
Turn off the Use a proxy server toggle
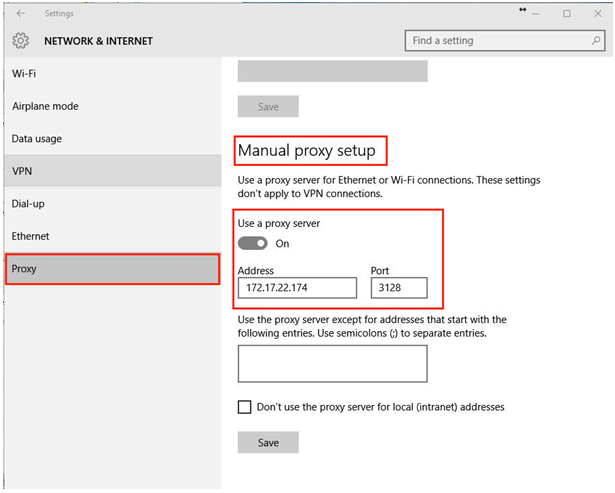tap(253, 243)
